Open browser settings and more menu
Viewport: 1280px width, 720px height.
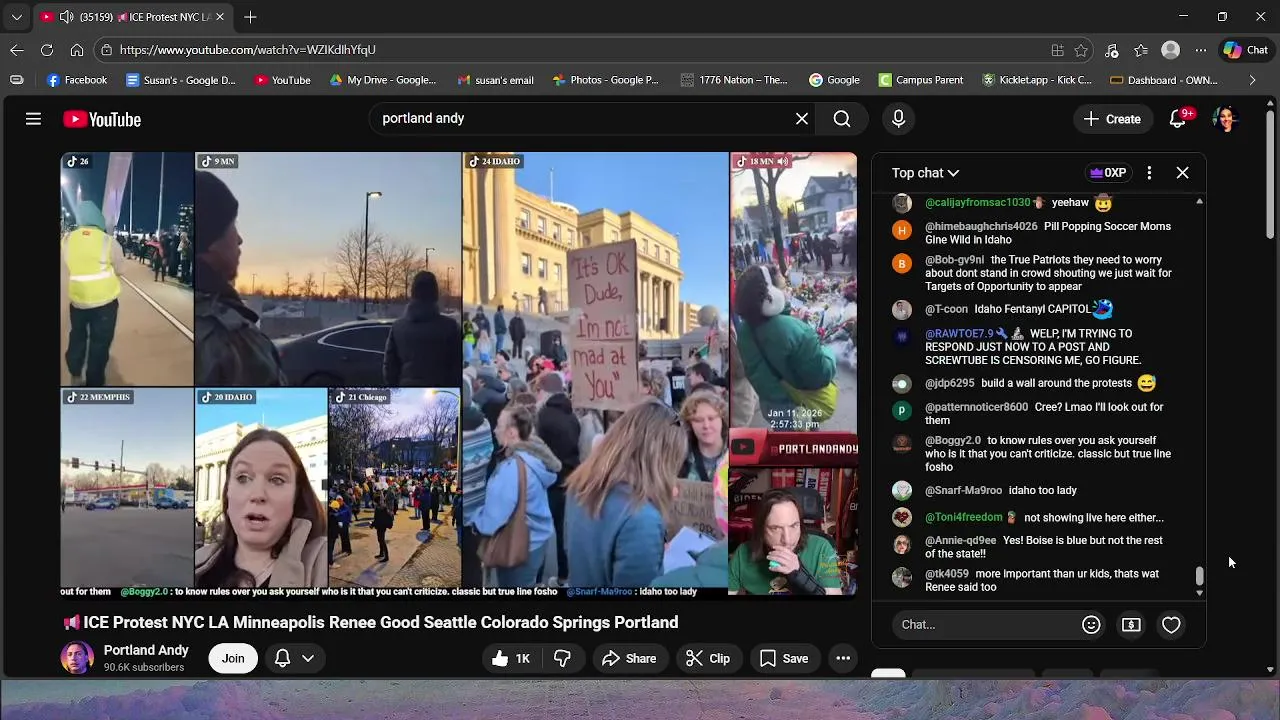[1200, 50]
